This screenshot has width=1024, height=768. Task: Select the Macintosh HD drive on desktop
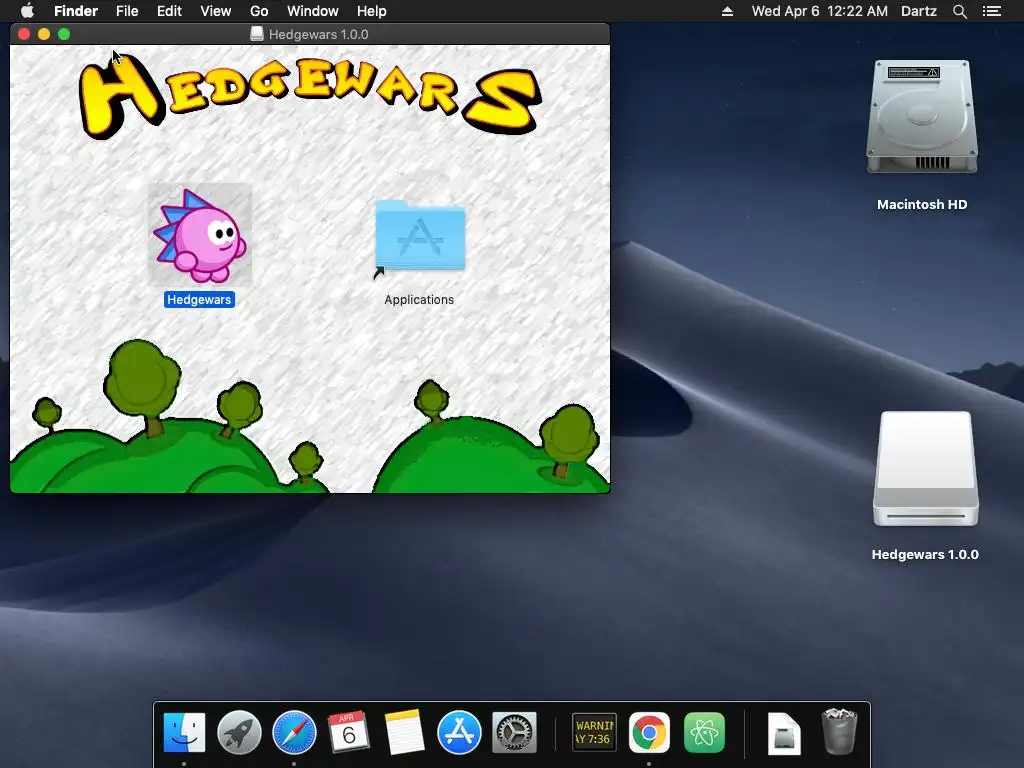921,117
